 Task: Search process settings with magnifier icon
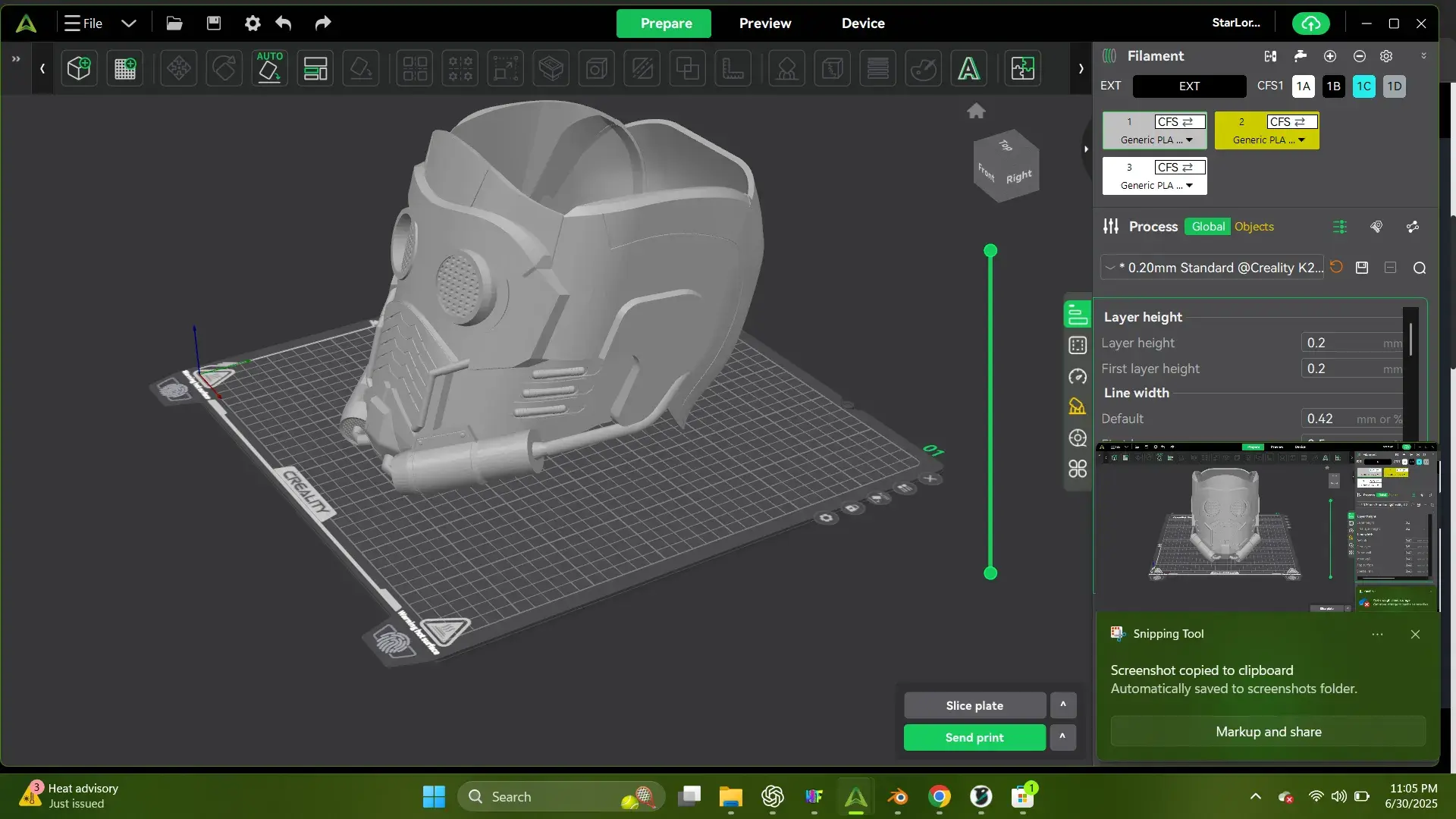tap(1420, 268)
